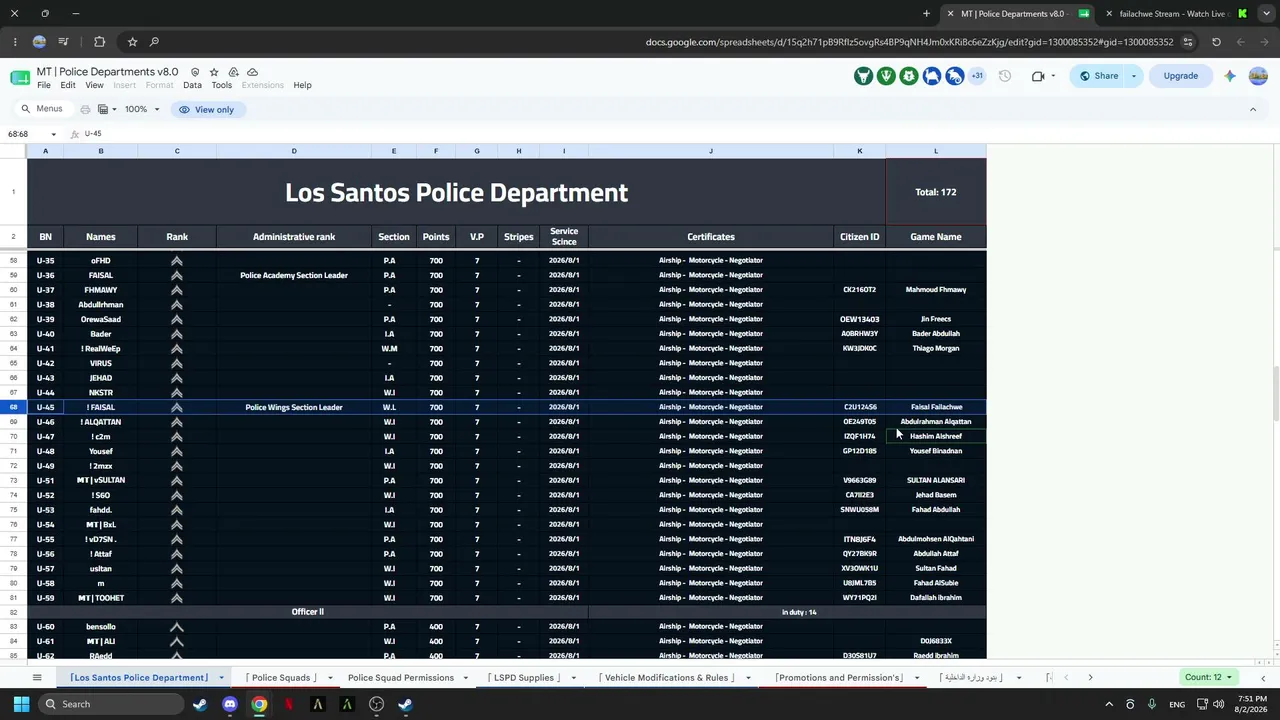Open the Count: 12 summary dropdown
Image resolution: width=1280 pixels, height=720 pixels.
1208,677
